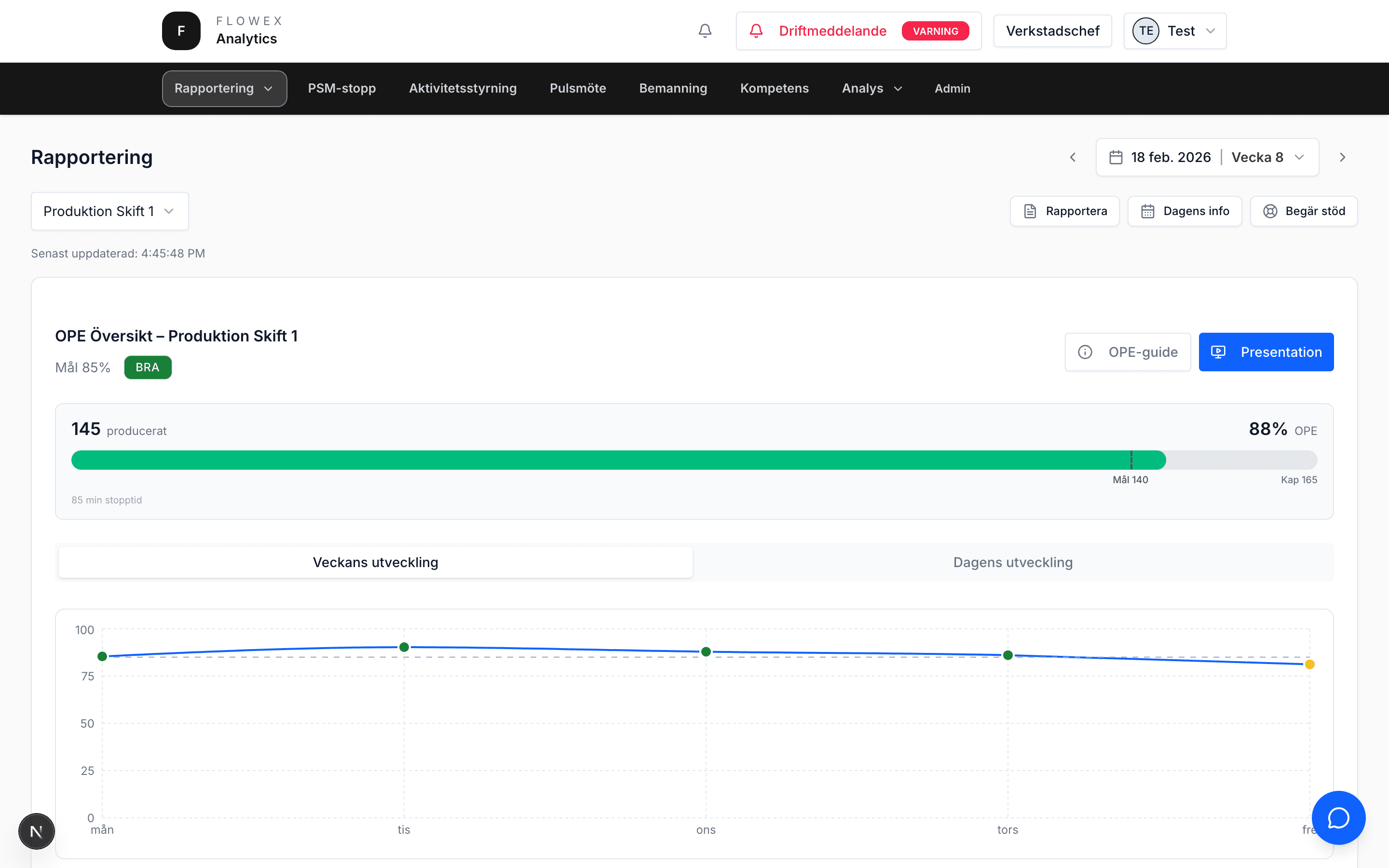
Task: Navigate to next week with right arrow
Action: pos(1342,157)
